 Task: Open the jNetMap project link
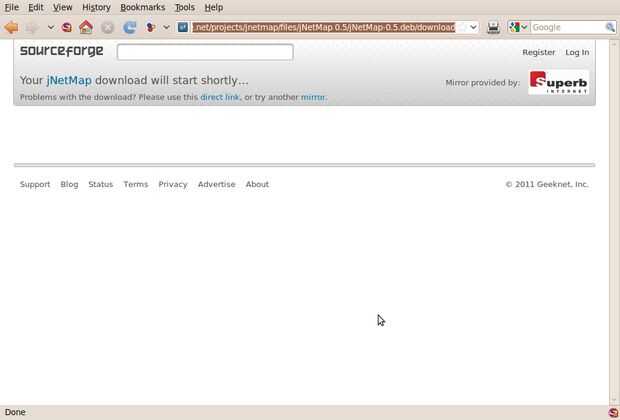[x=69, y=80]
